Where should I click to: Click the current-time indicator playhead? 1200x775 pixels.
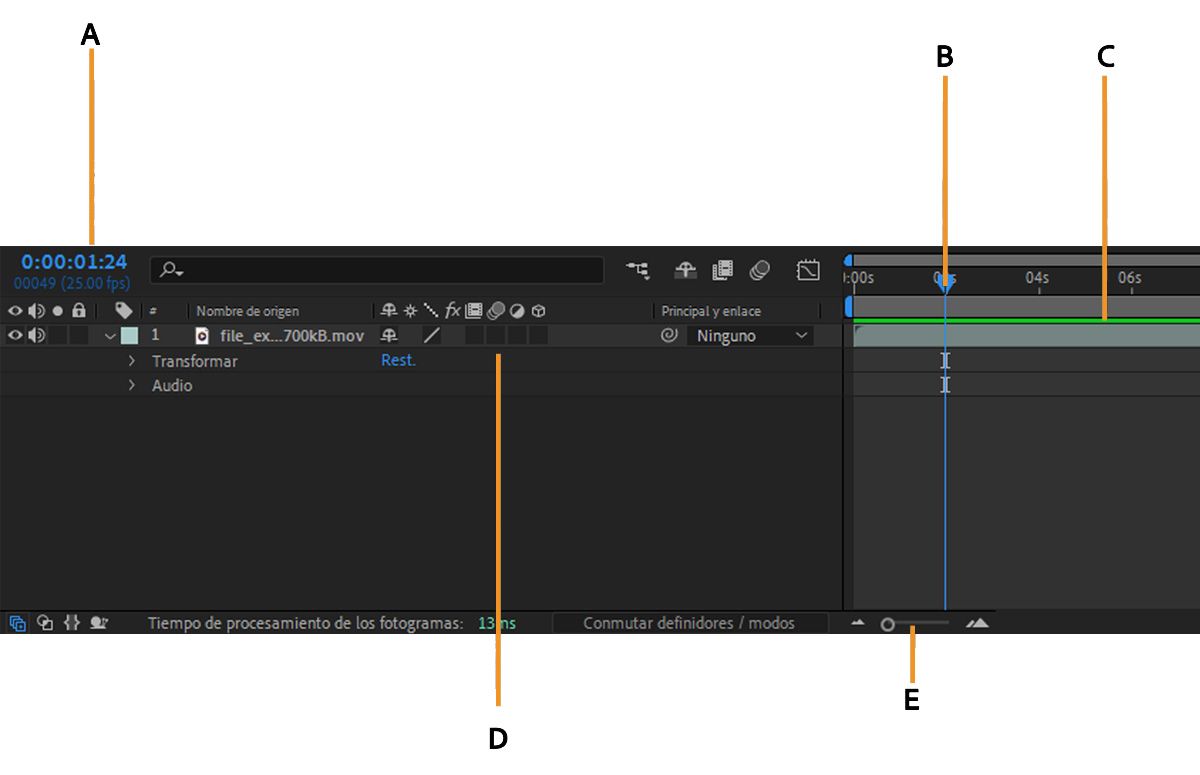945,282
